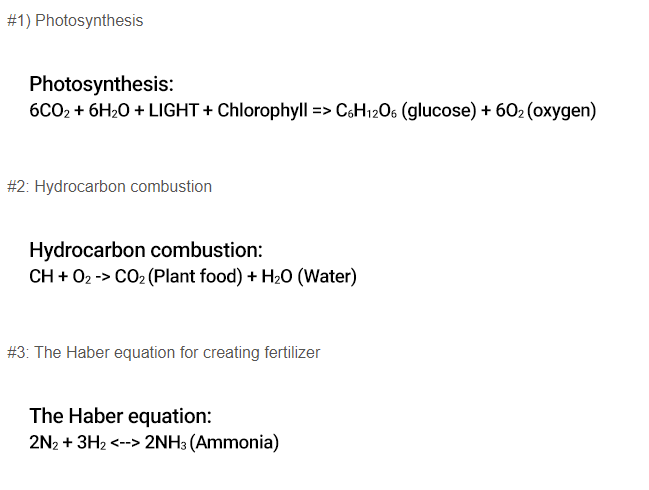
Task: Click the 'CH' term in combustion equation
Action: 41,276
